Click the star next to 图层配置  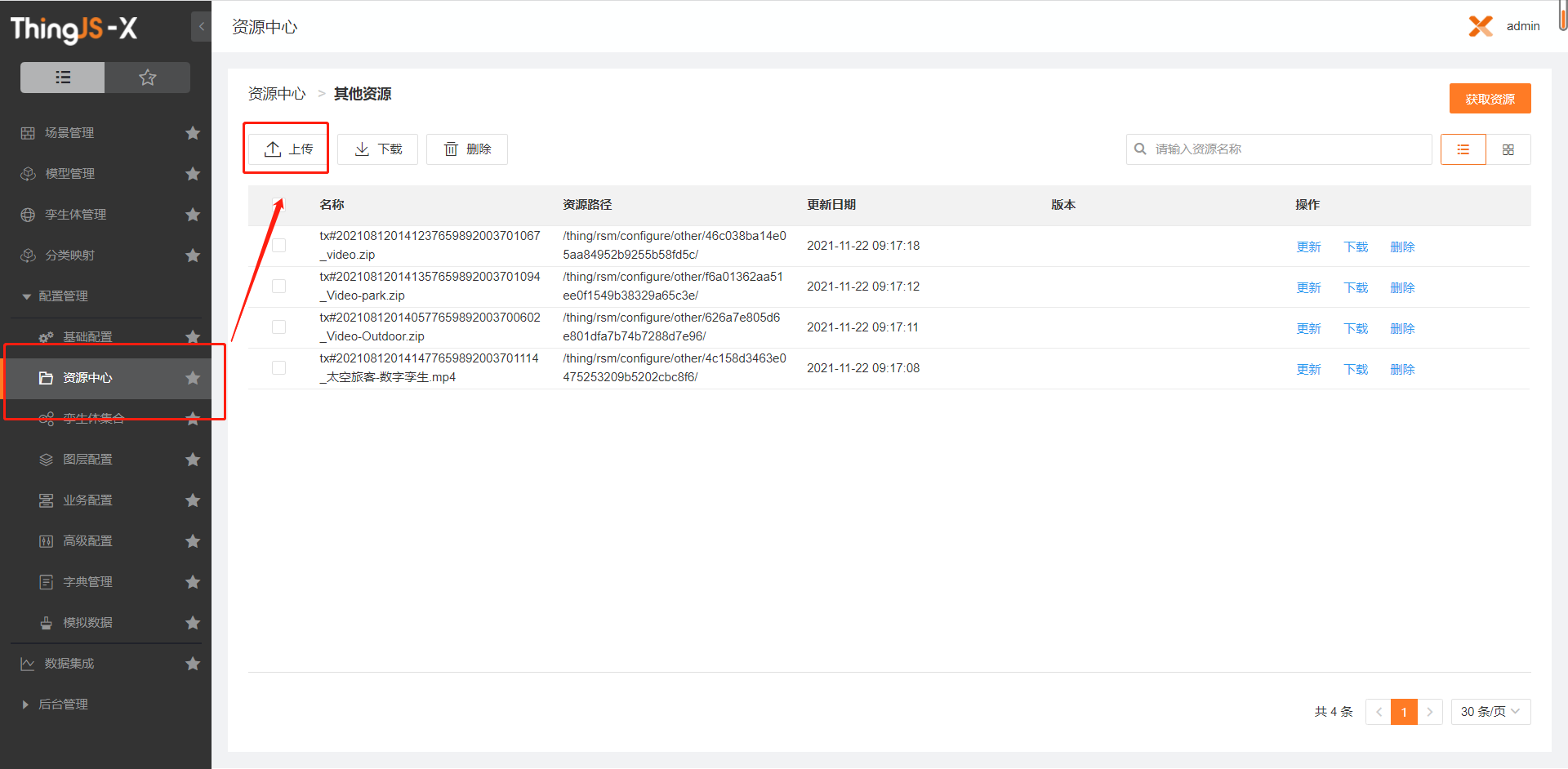193,460
